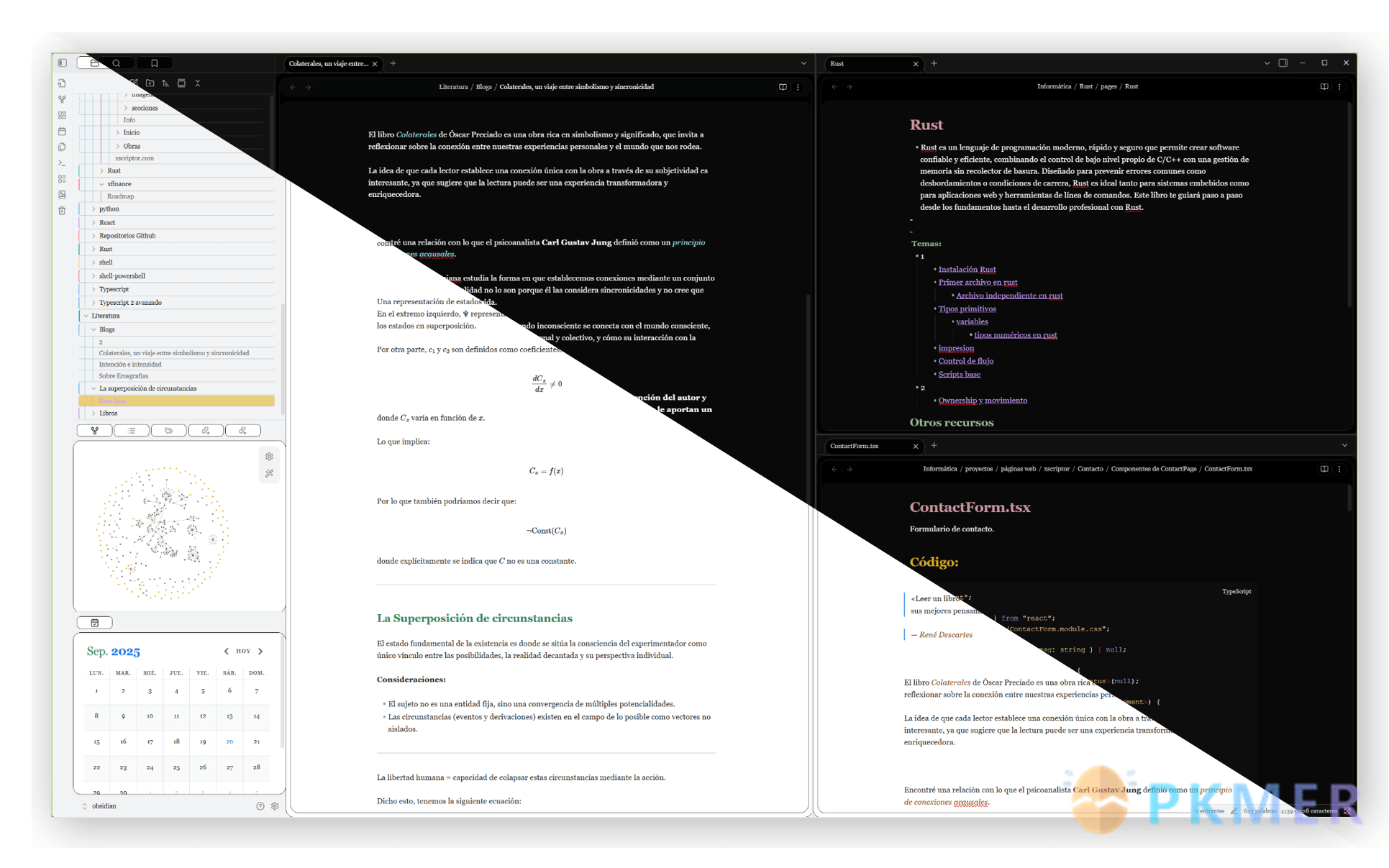Open the search tab in sidebar
The height and width of the screenshot is (868, 1389).
coord(116,63)
